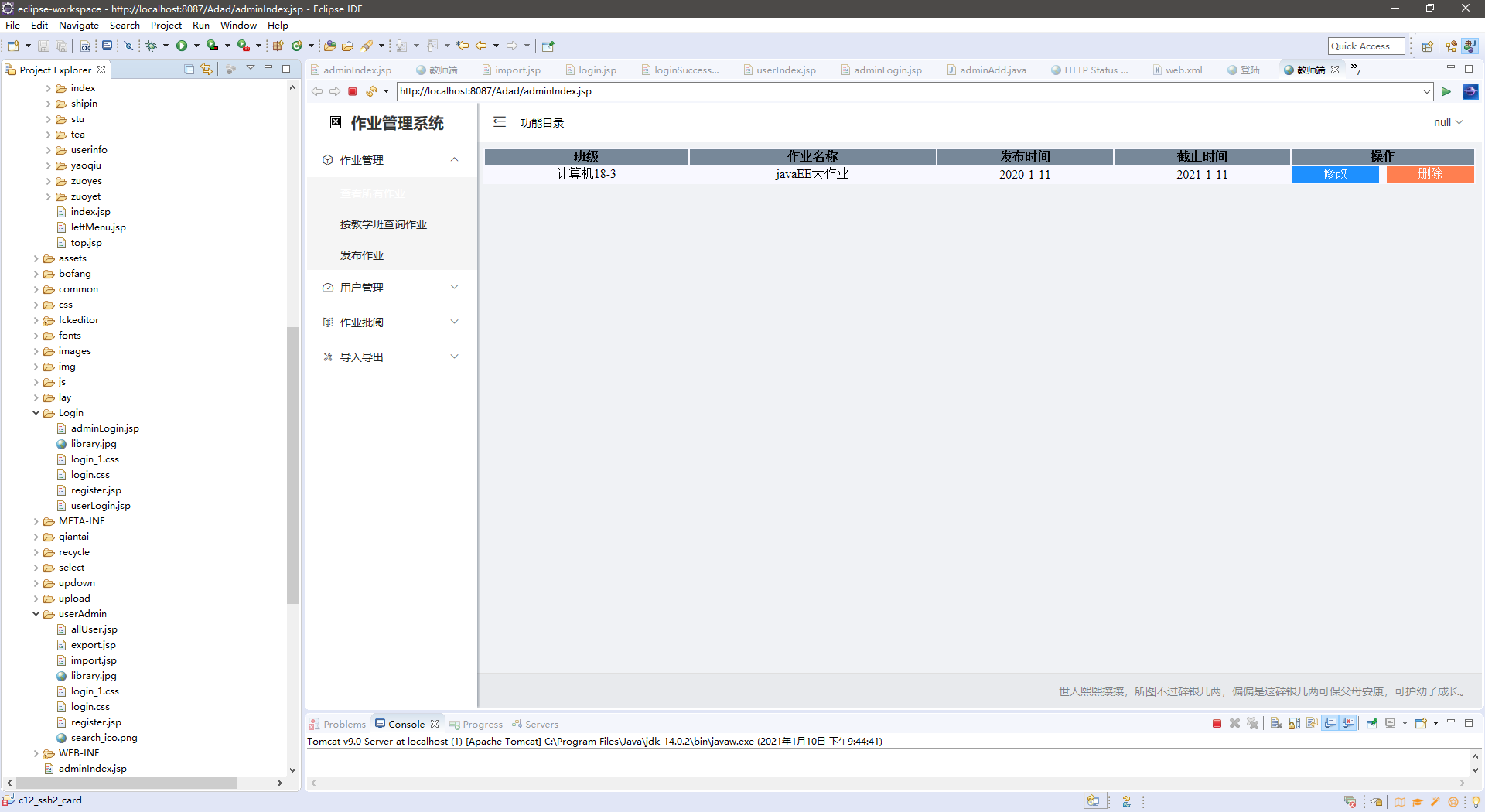Switch to Problems tab
The image size is (1485, 812).
338,725
